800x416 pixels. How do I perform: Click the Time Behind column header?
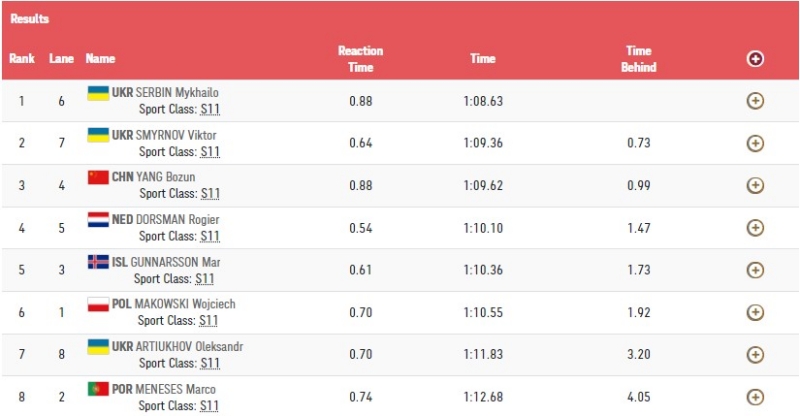[x=639, y=59]
